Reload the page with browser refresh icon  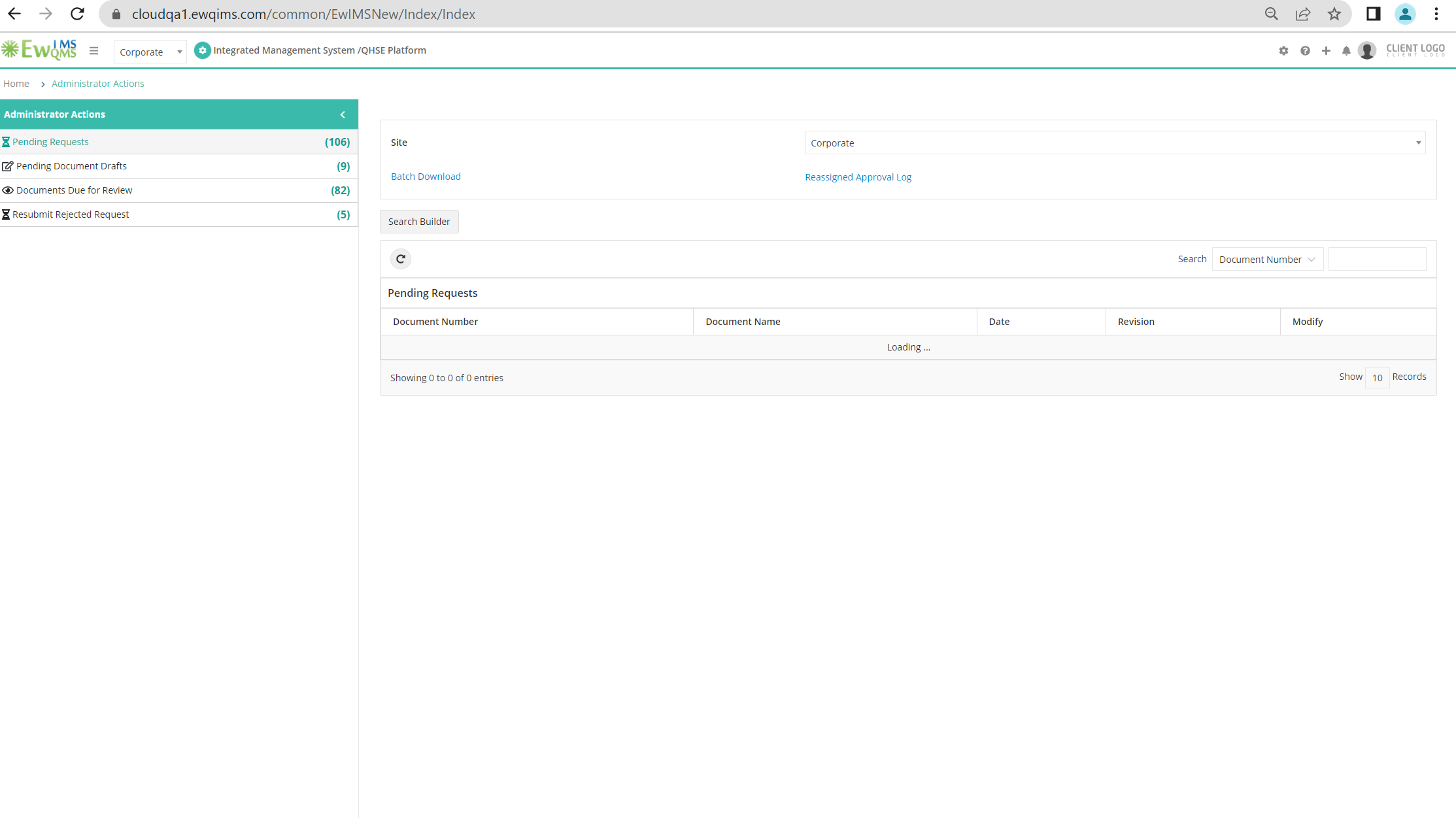click(x=77, y=14)
